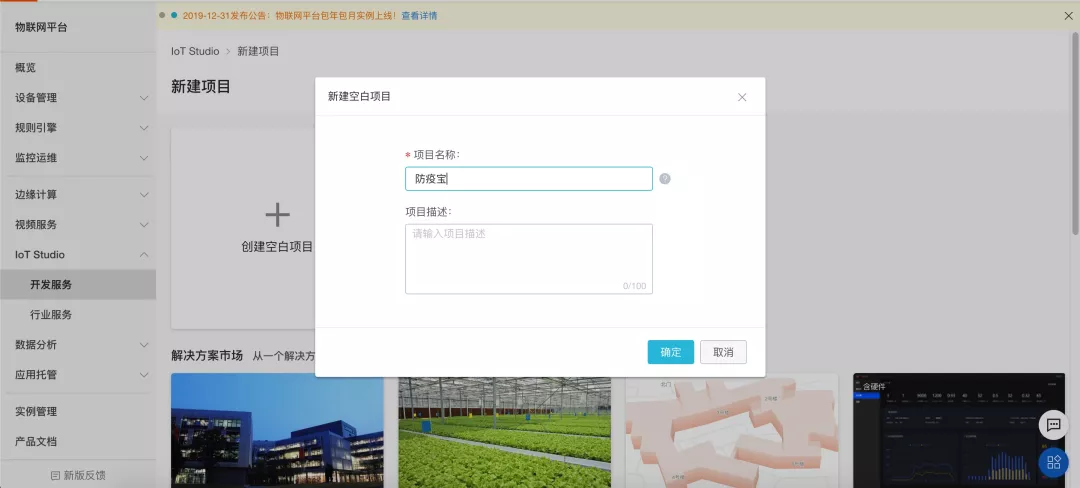The image size is (1080, 488).
Task: Click the 创建空白项目 card label
Action: (x=278, y=246)
